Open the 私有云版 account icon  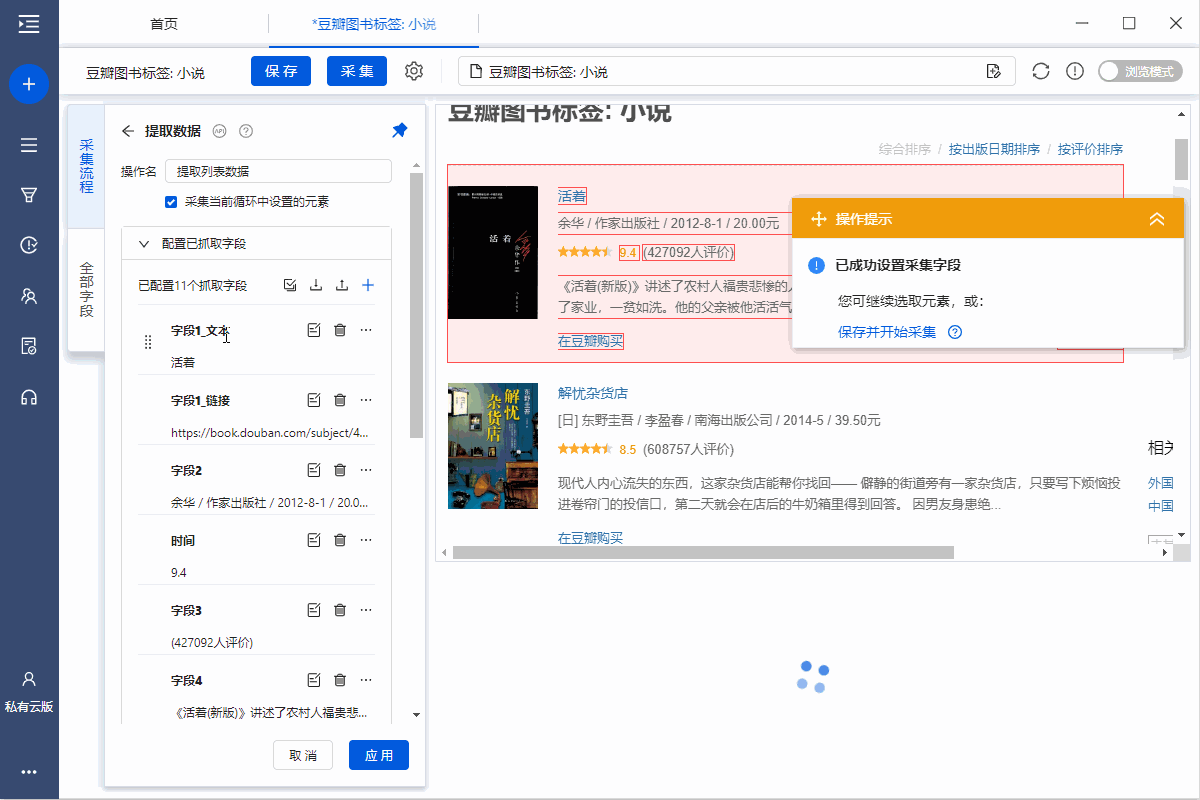pos(29,691)
